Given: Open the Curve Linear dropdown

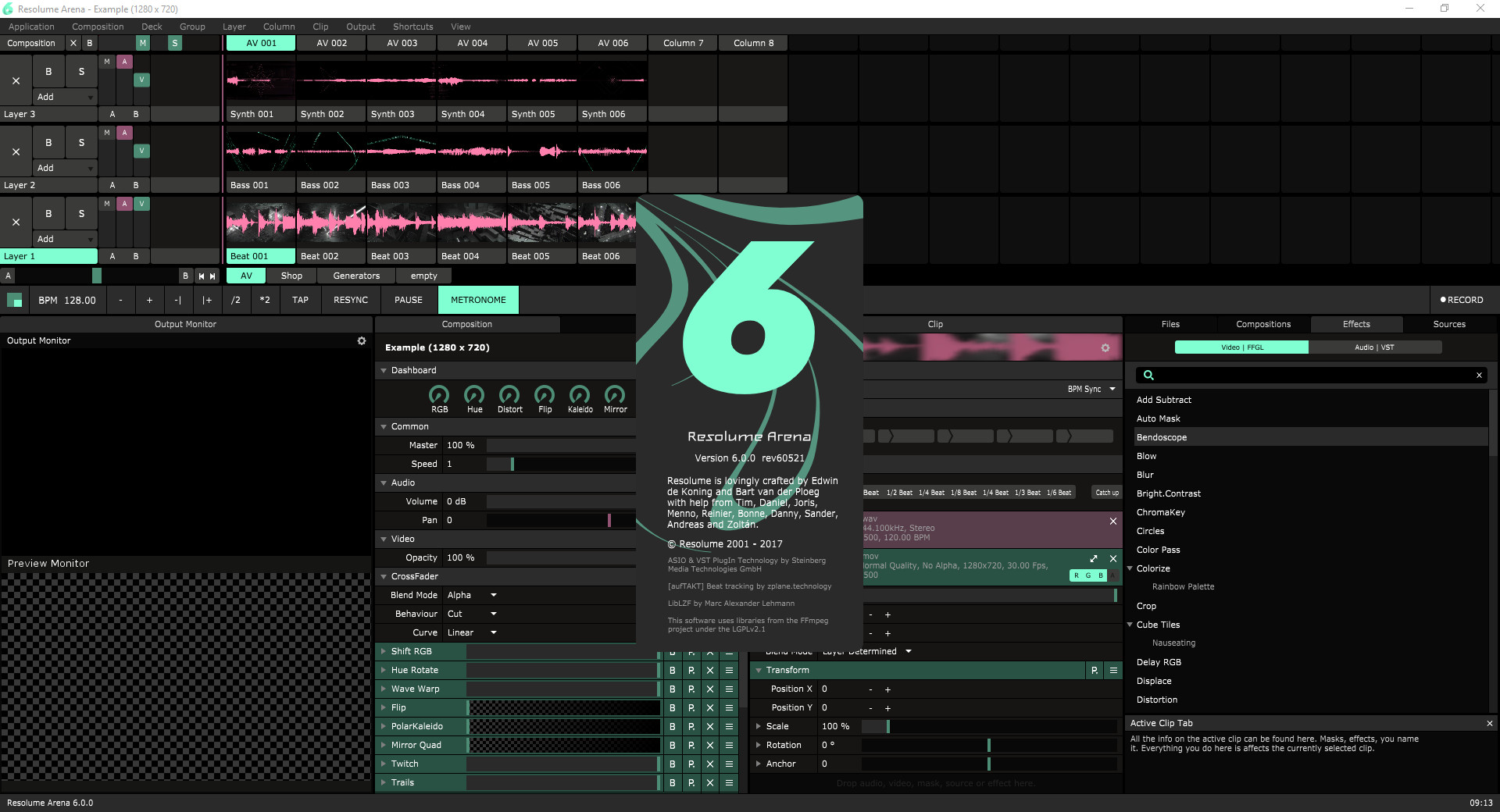Looking at the screenshot, I should [x=473, y=632].
